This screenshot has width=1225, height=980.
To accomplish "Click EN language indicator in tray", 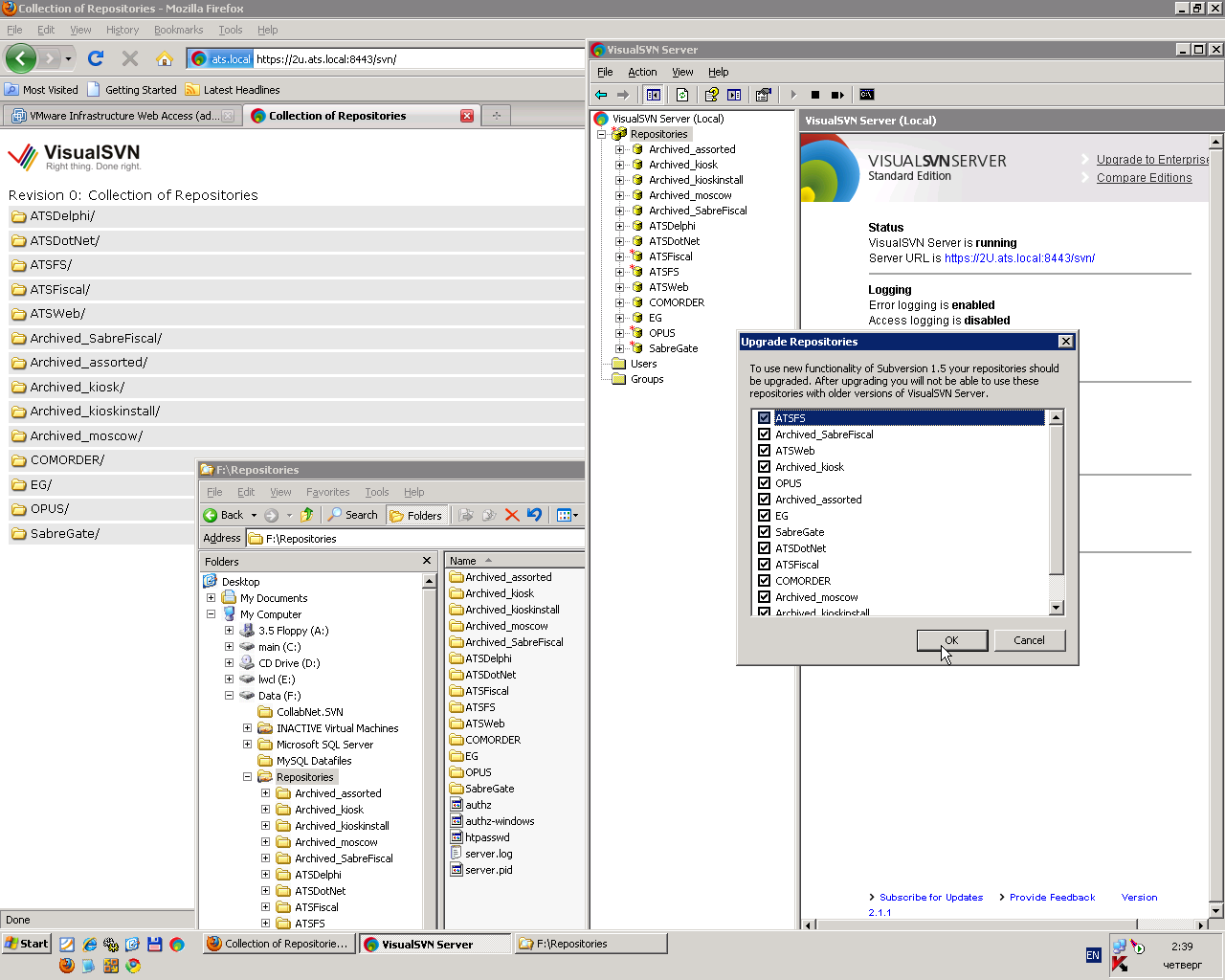I will (1093, 955).
